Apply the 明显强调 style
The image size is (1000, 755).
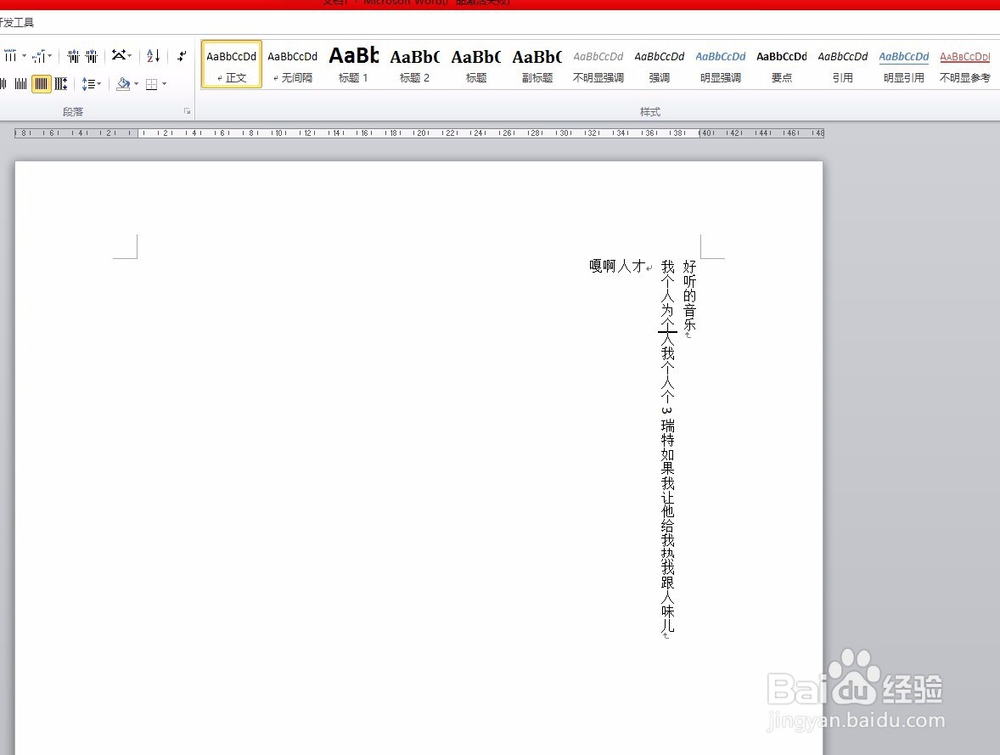pyautogui.click(x=720, y=65)
